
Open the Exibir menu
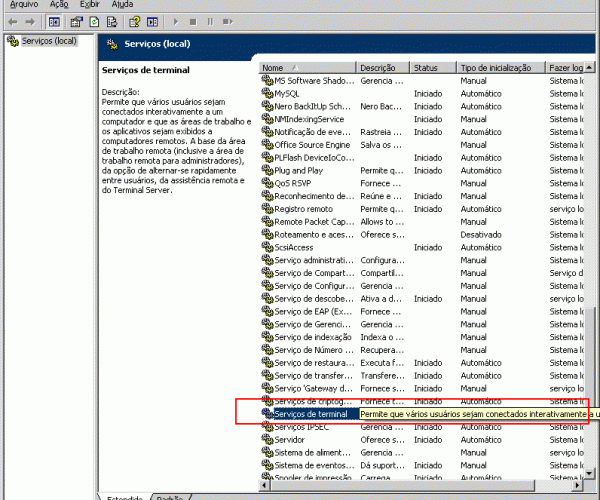pyautogui.click(x=90, y=4)
